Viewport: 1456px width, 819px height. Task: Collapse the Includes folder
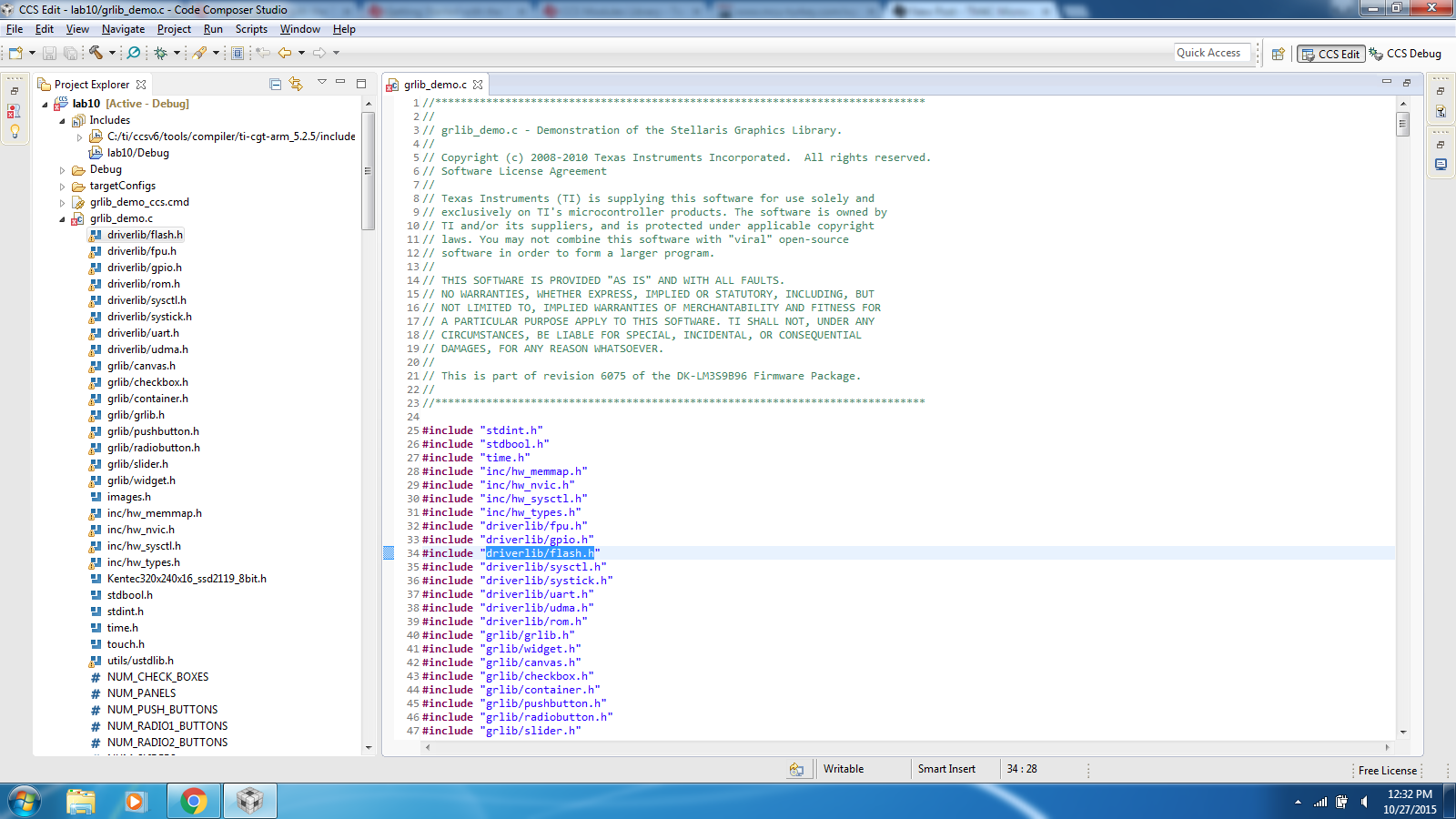pyautogui.click(x=62, y=121)
